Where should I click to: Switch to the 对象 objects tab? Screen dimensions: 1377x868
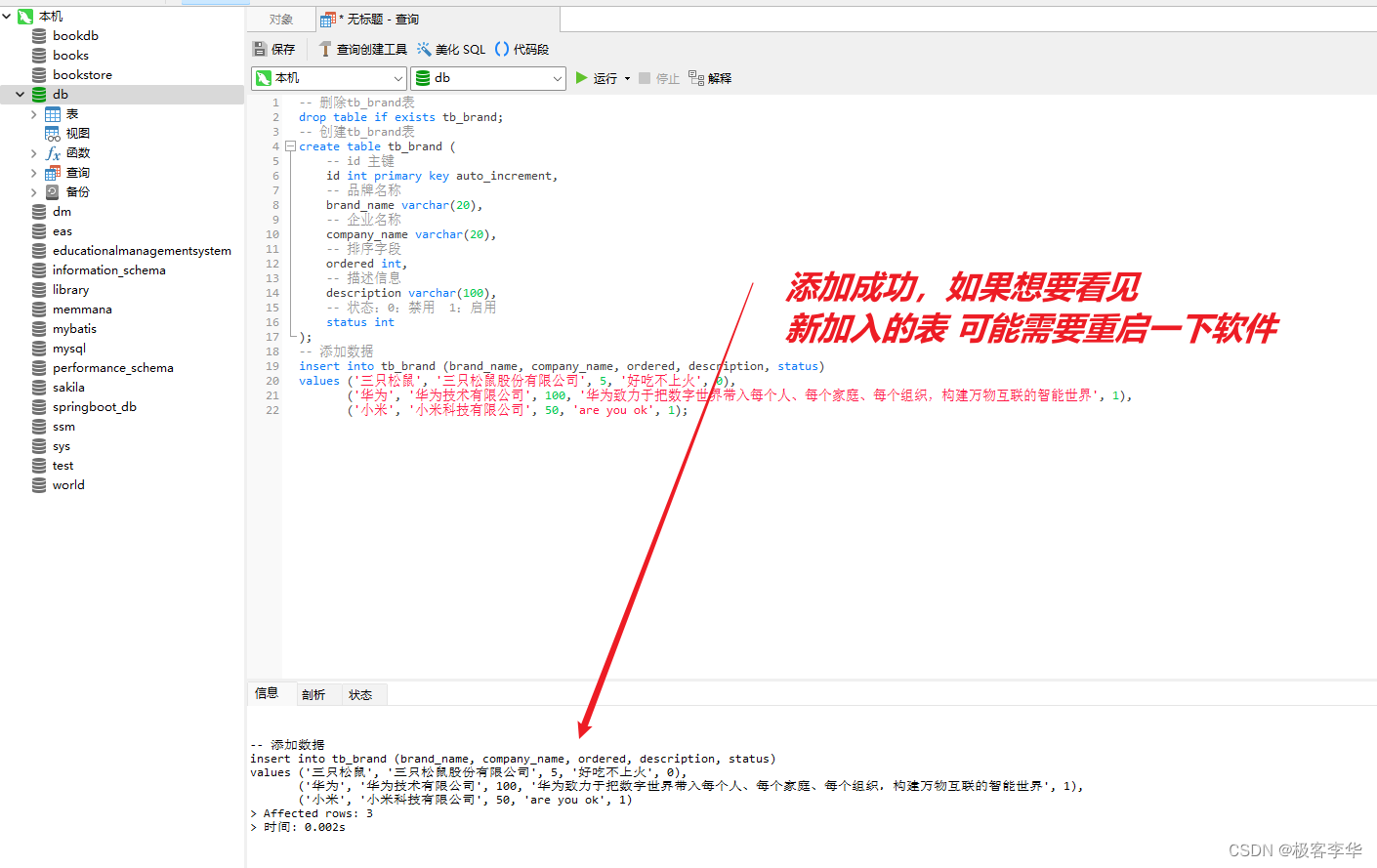click(281, 20)
